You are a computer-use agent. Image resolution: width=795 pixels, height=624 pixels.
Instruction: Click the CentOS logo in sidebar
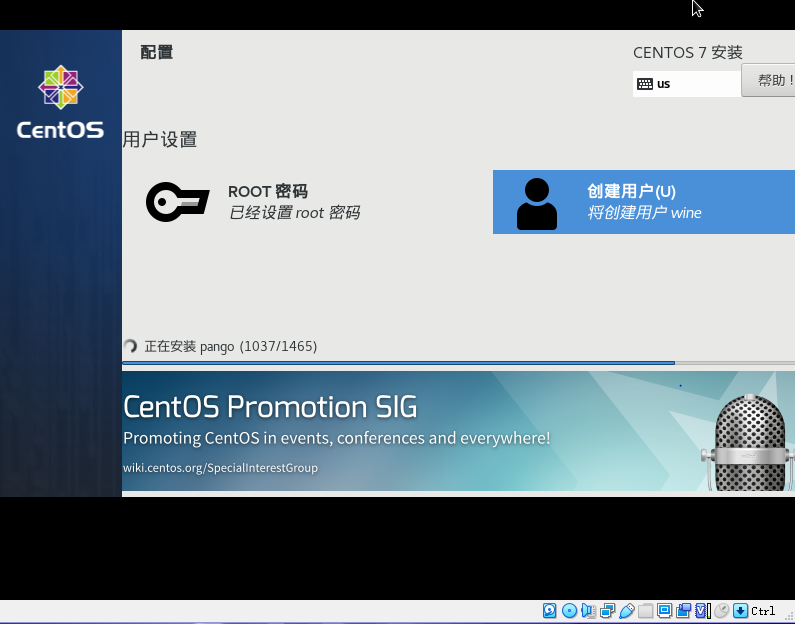point(60,102)
